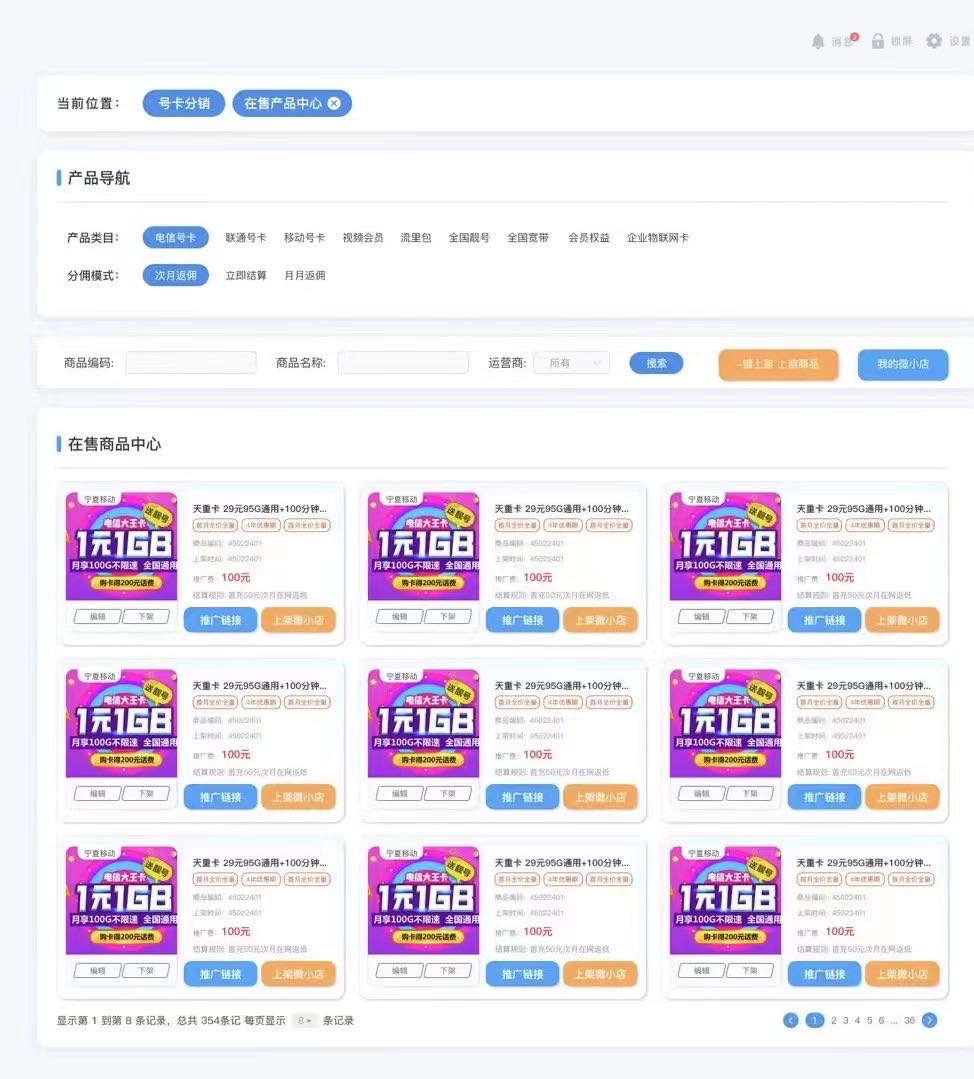Open the 运营商 dropdown showing 所有
This screenshot has height=1079, width=974.
pyautogui.click(x=571, y=363)
